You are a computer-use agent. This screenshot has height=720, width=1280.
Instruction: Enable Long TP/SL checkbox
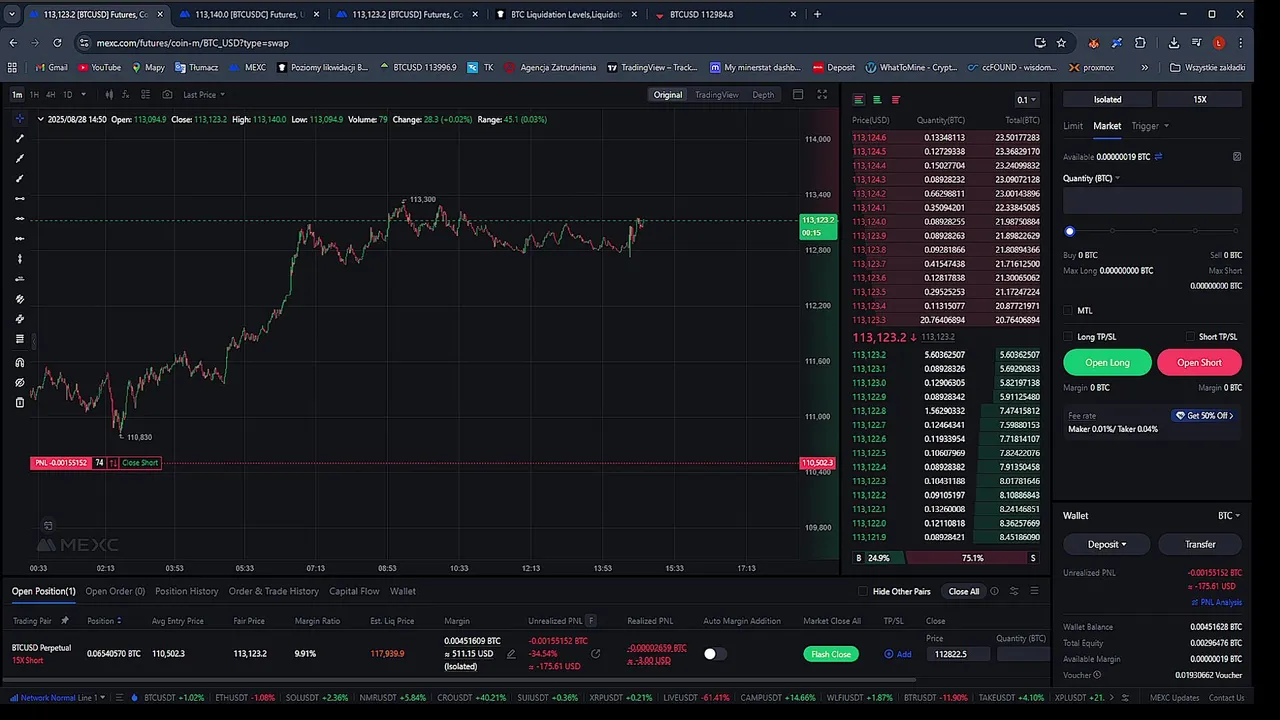coord(1068,337)
